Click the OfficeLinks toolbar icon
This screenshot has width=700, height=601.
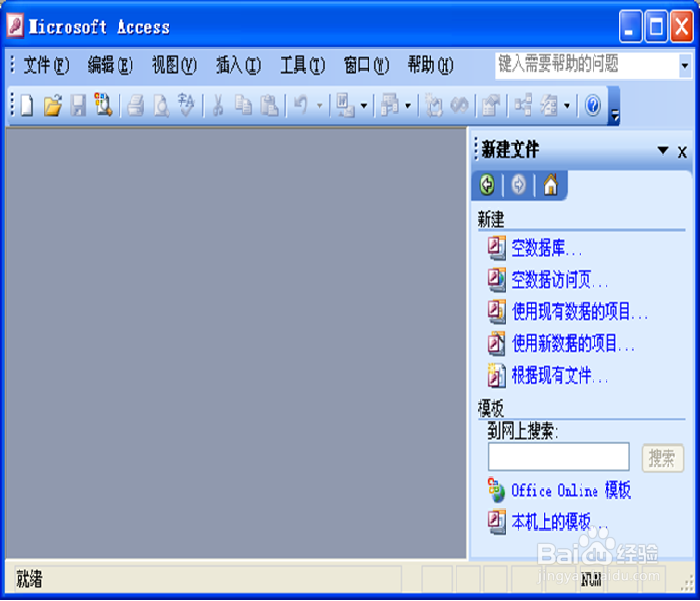click(345, 106)
